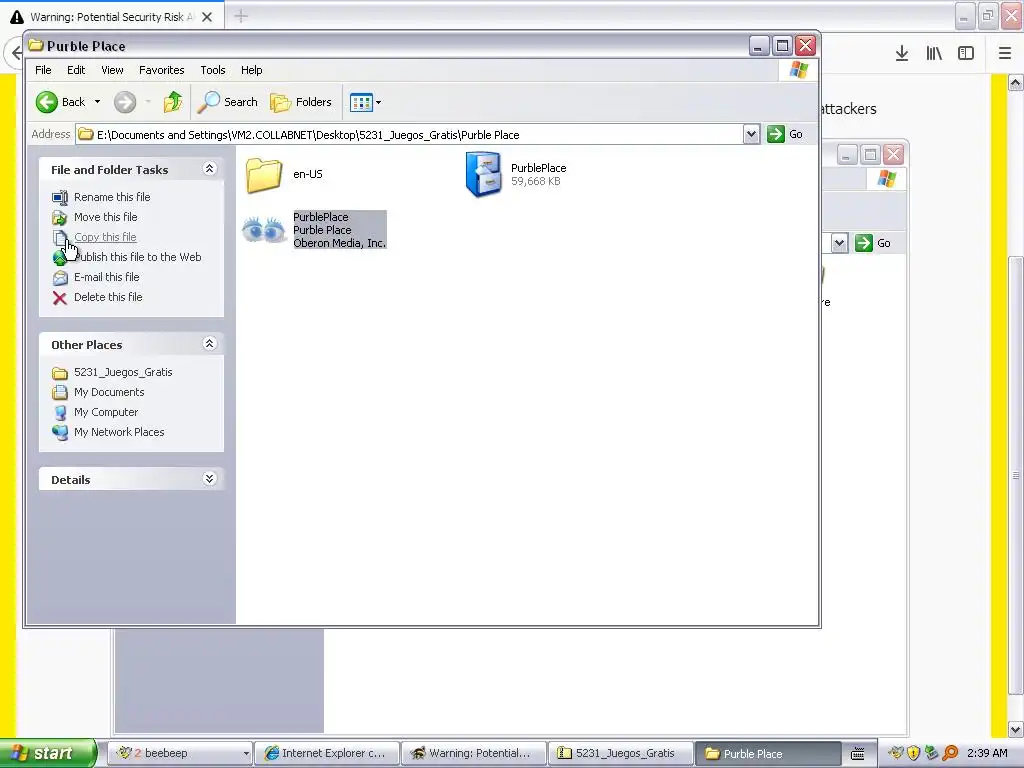The height and width of the screenshot is (768, 1024).
Task: Click the My Computer icon in Other Places
Action: tap(60, 413)
